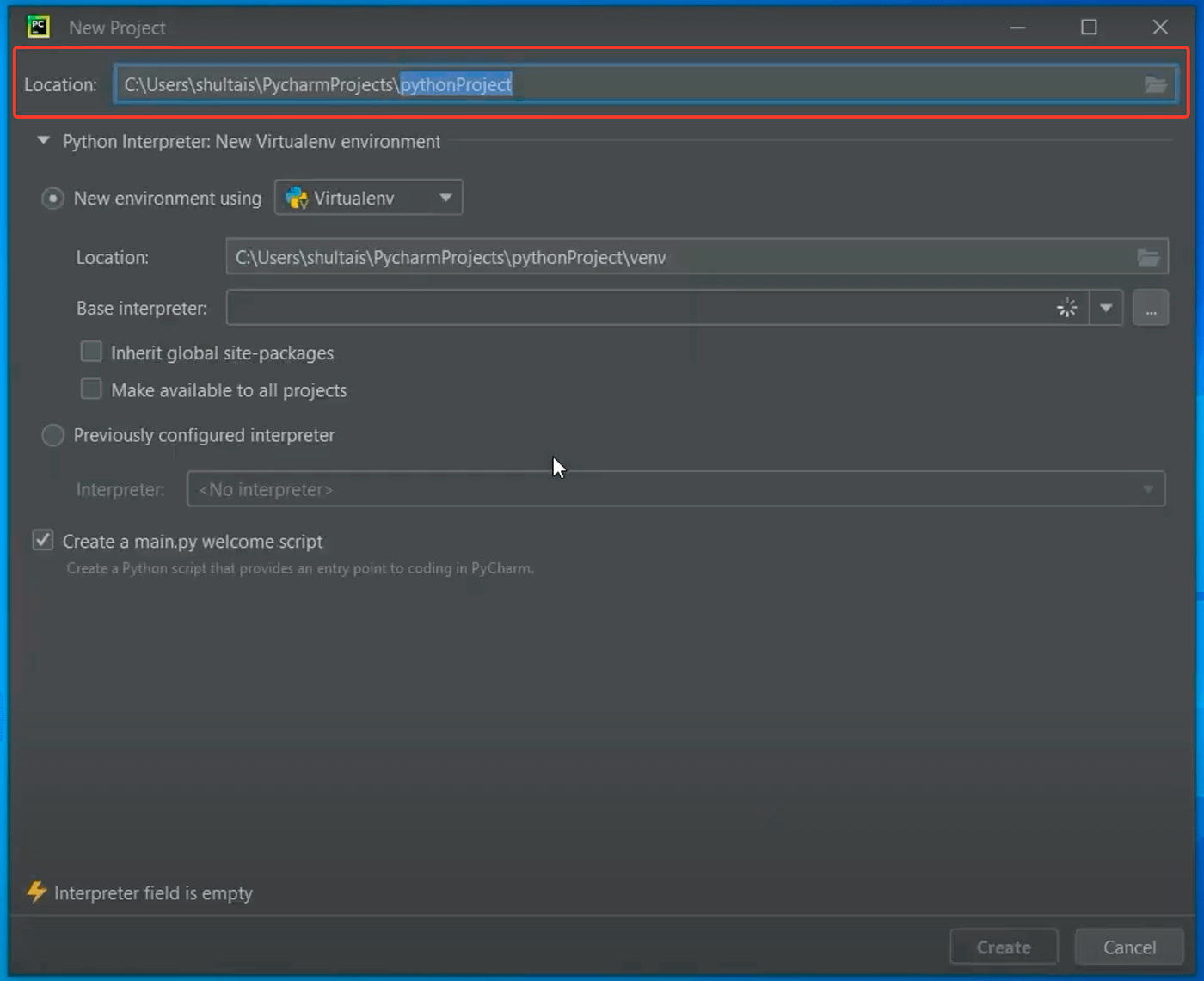Enable Inherit global site-packages
This screenshot has width=1204, height=981.
point(90,351)
